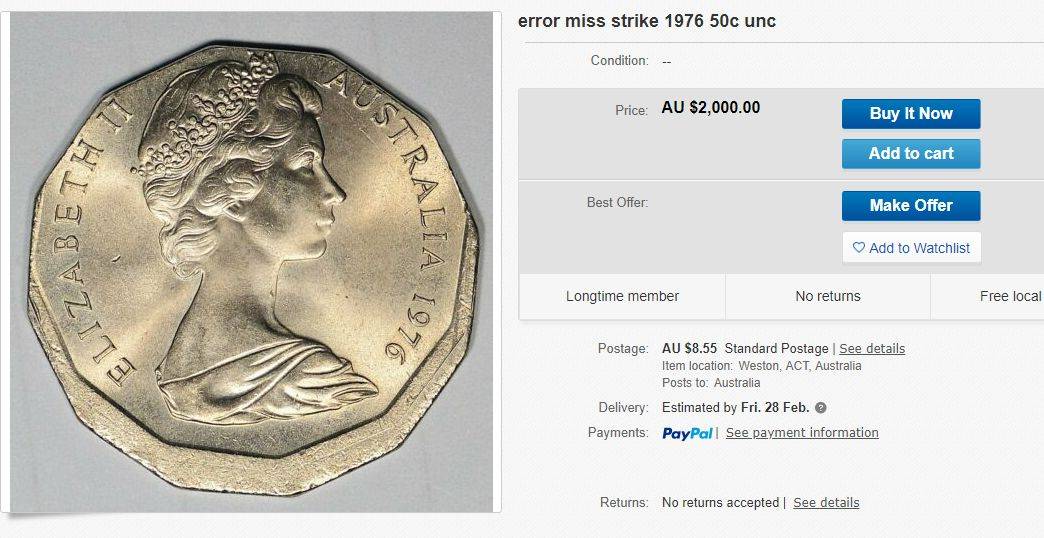Click the Free local info cell
The image size is (1044, 538).
(x=987, y=296)
